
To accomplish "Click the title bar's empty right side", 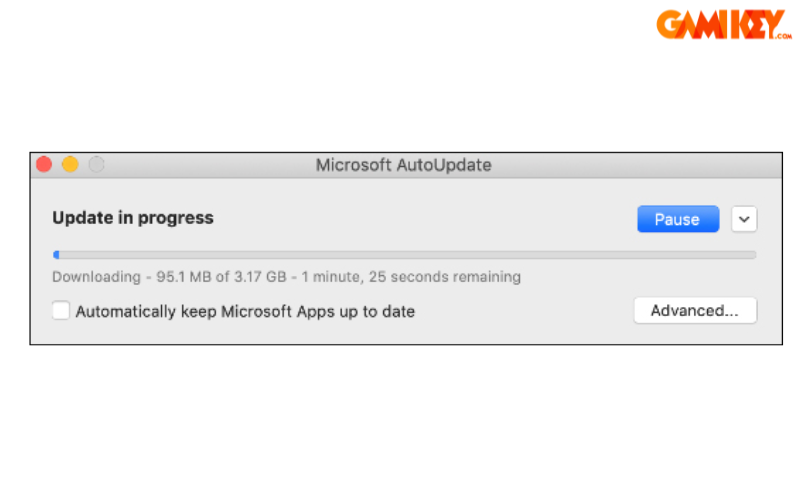I will [x=650, y=165].
